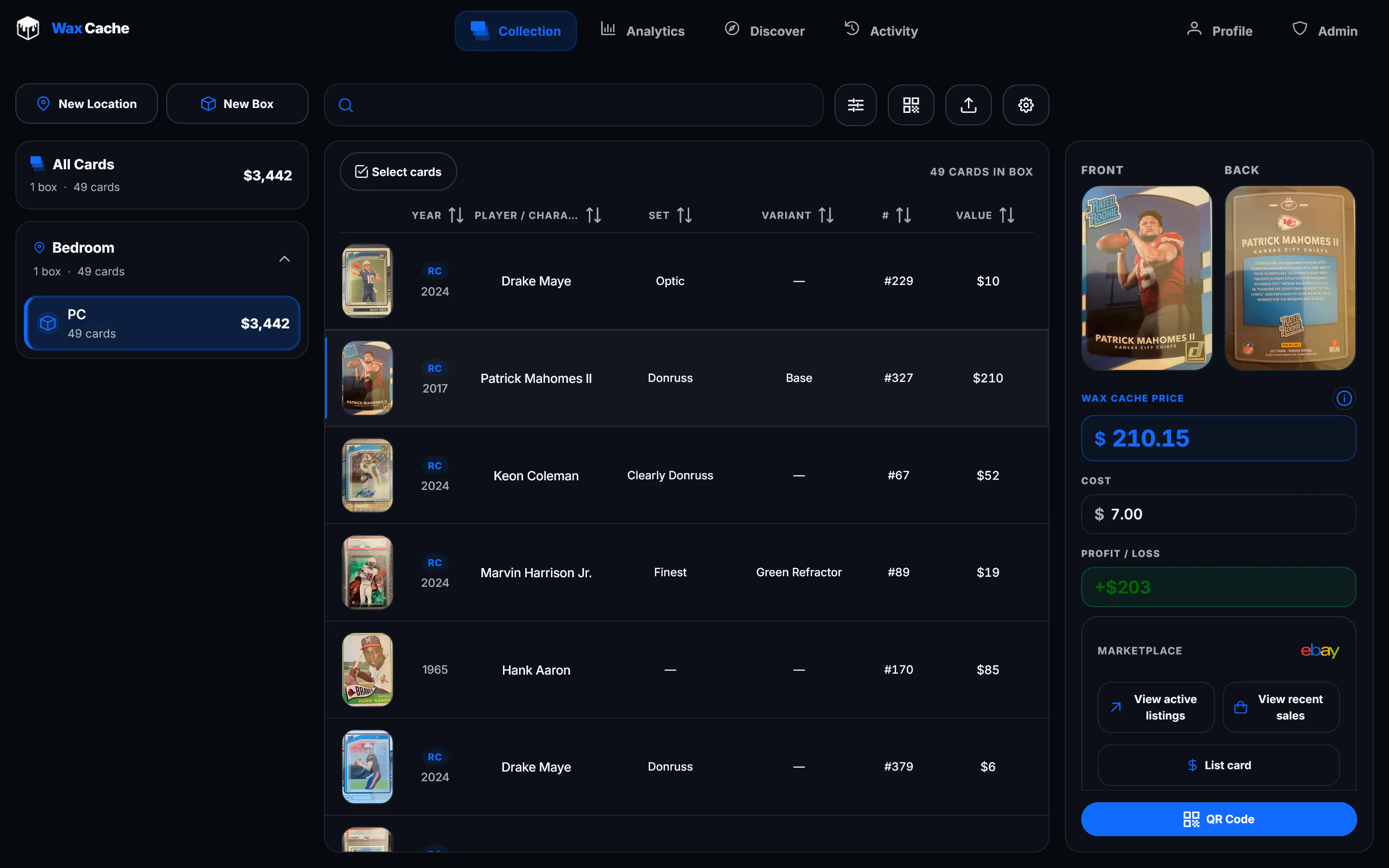The image size is (1389, 868).
Task: Click the Patrick Mahomes II row thumbnail
Action: (368, 379)
